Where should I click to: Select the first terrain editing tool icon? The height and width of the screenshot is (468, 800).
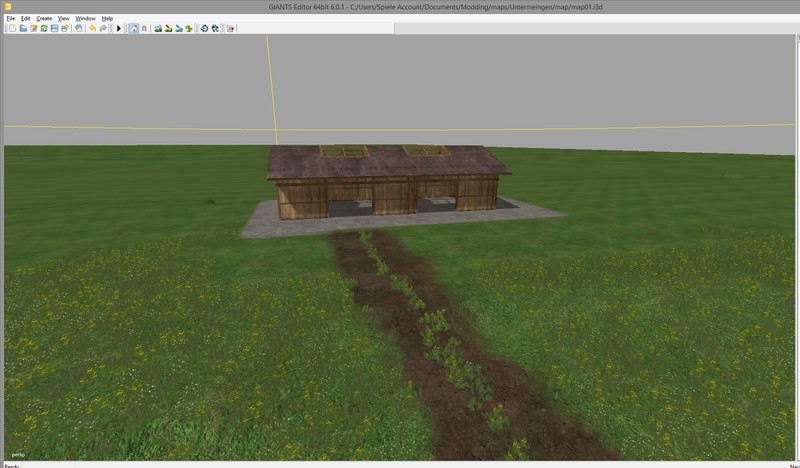click(x=158, y=28)
